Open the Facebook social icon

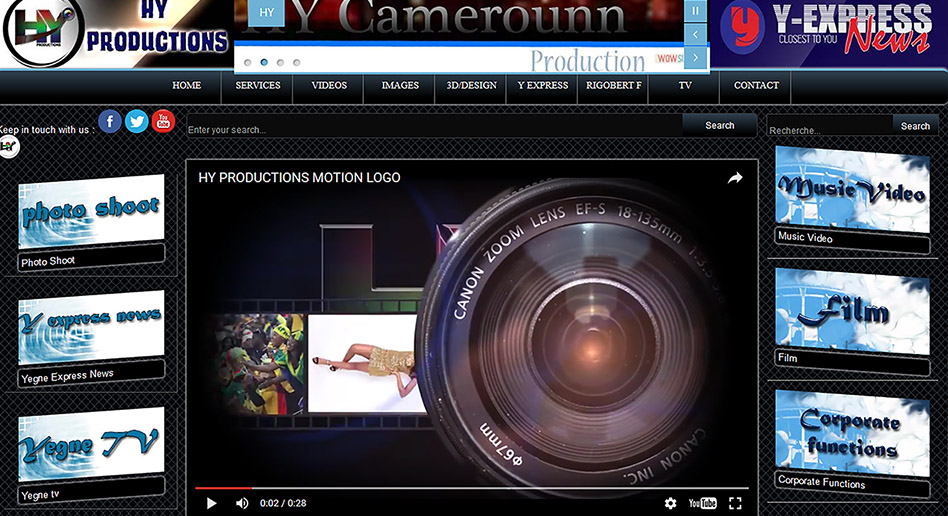110,122
